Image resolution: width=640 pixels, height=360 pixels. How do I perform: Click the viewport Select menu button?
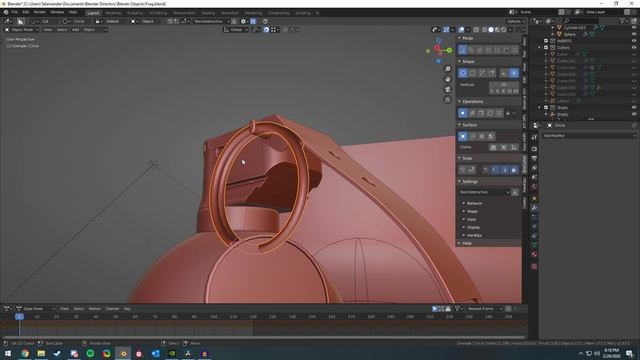[62, 30]
